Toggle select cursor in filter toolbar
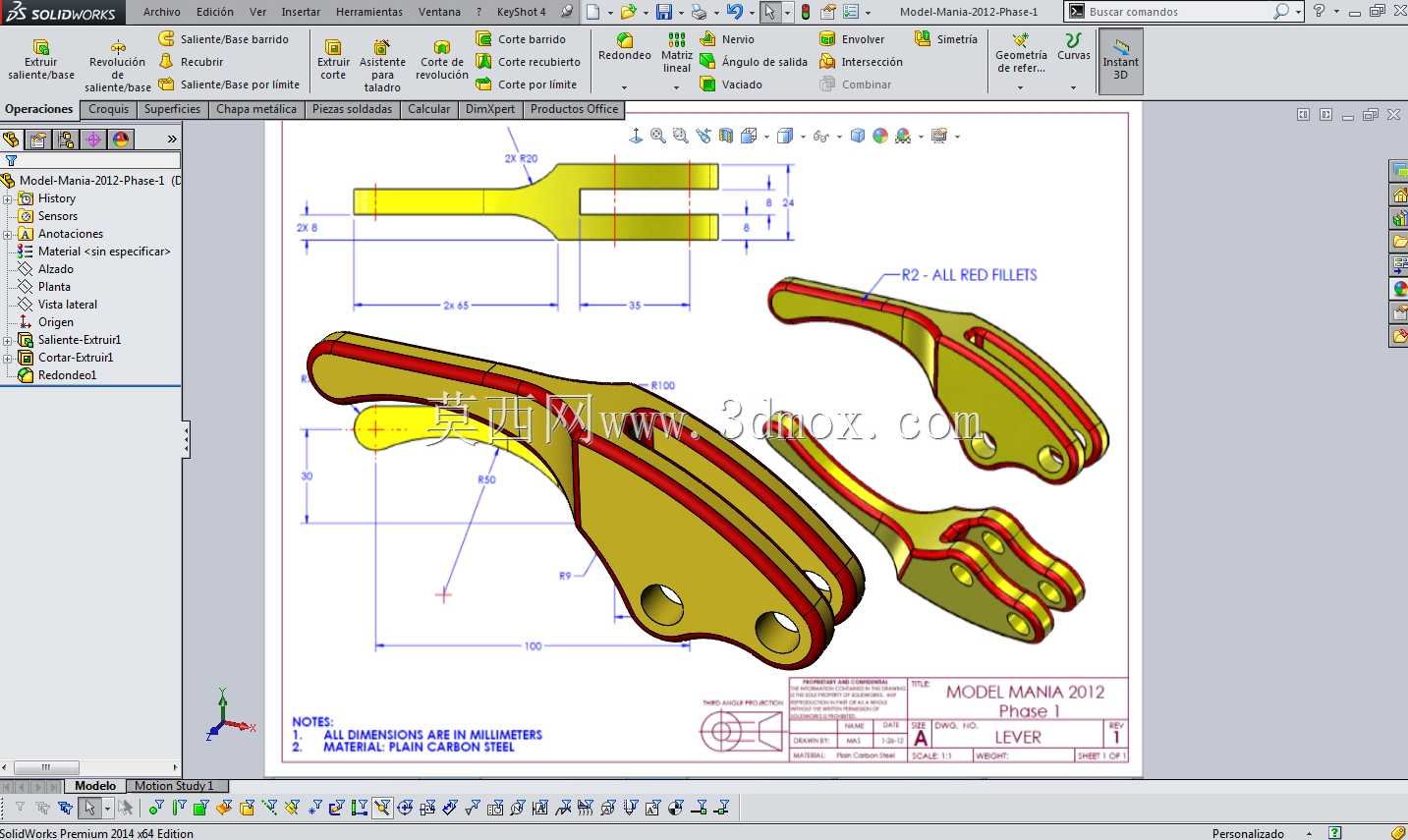 [x=89, y=808]
